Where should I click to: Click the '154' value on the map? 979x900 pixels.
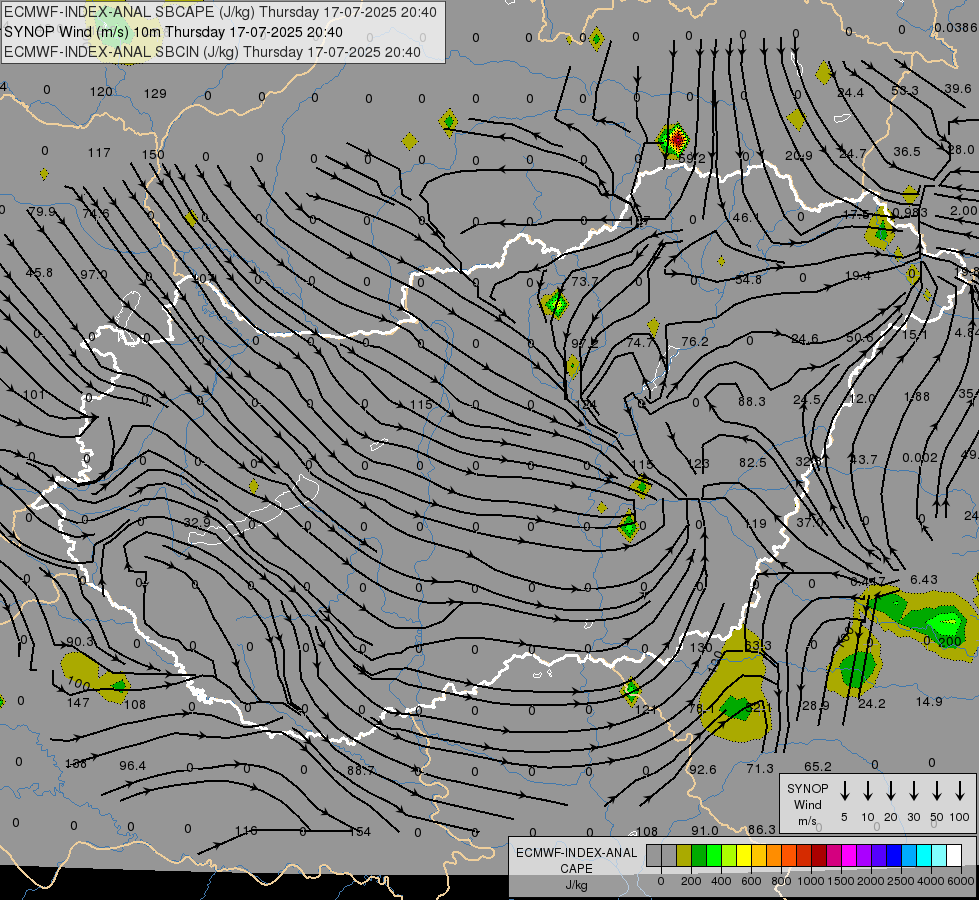pos(360,831)
